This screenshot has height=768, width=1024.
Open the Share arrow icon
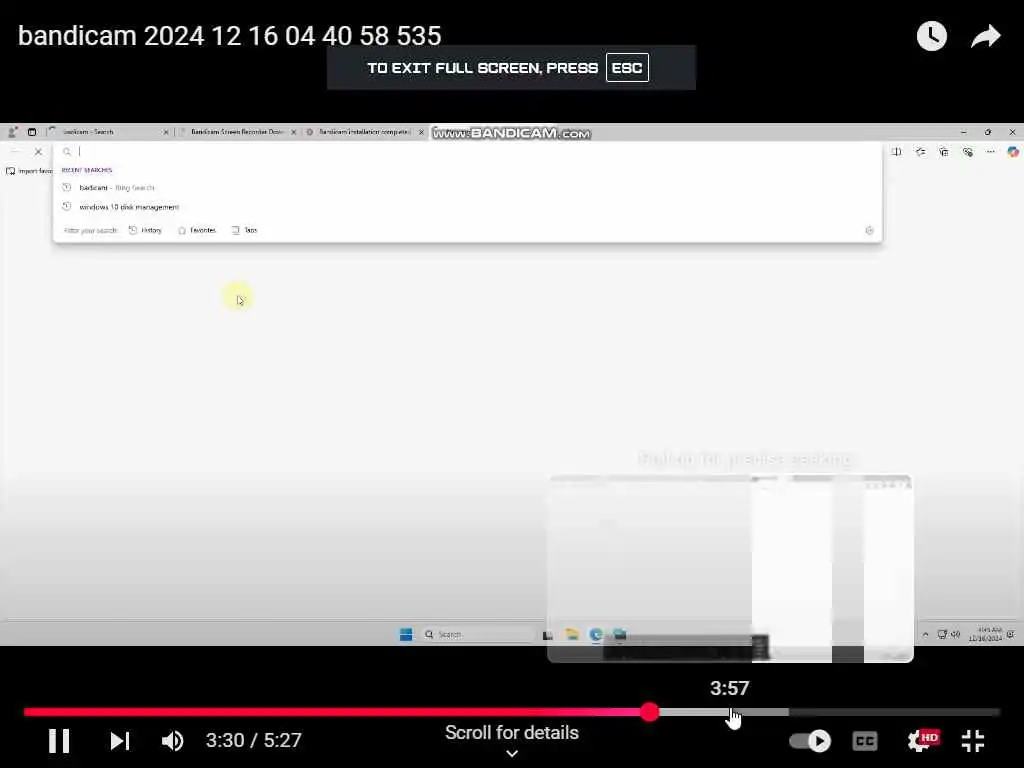point(985,36)
